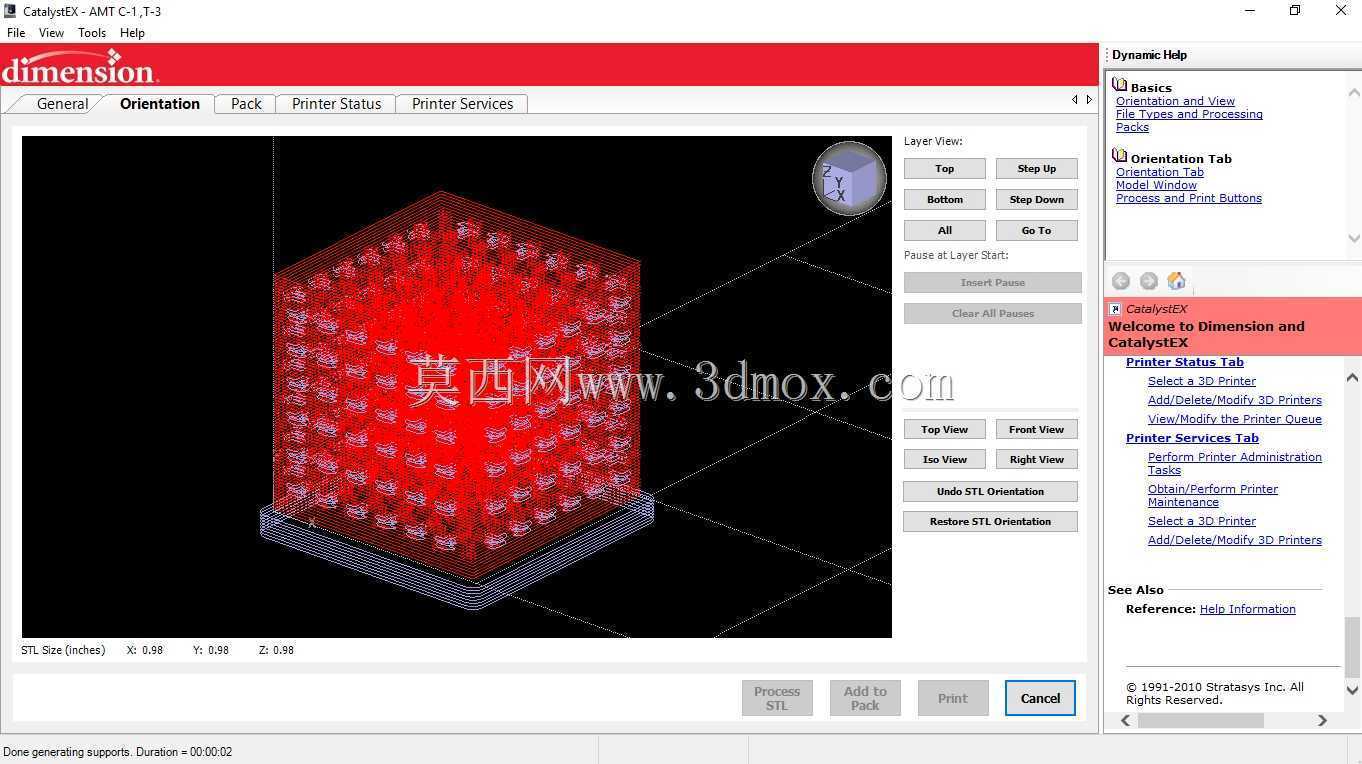Click the Cancel button
This screenshot has height=764, width=1362.
tap(1040, 698)
